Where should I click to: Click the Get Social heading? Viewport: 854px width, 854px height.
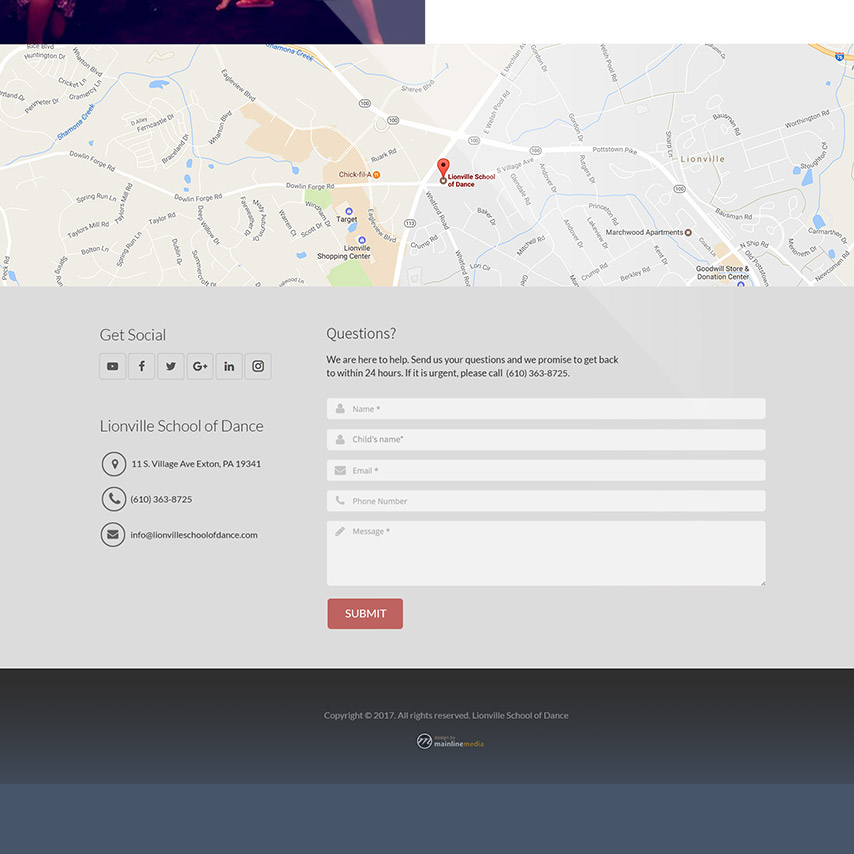[133, 335]
